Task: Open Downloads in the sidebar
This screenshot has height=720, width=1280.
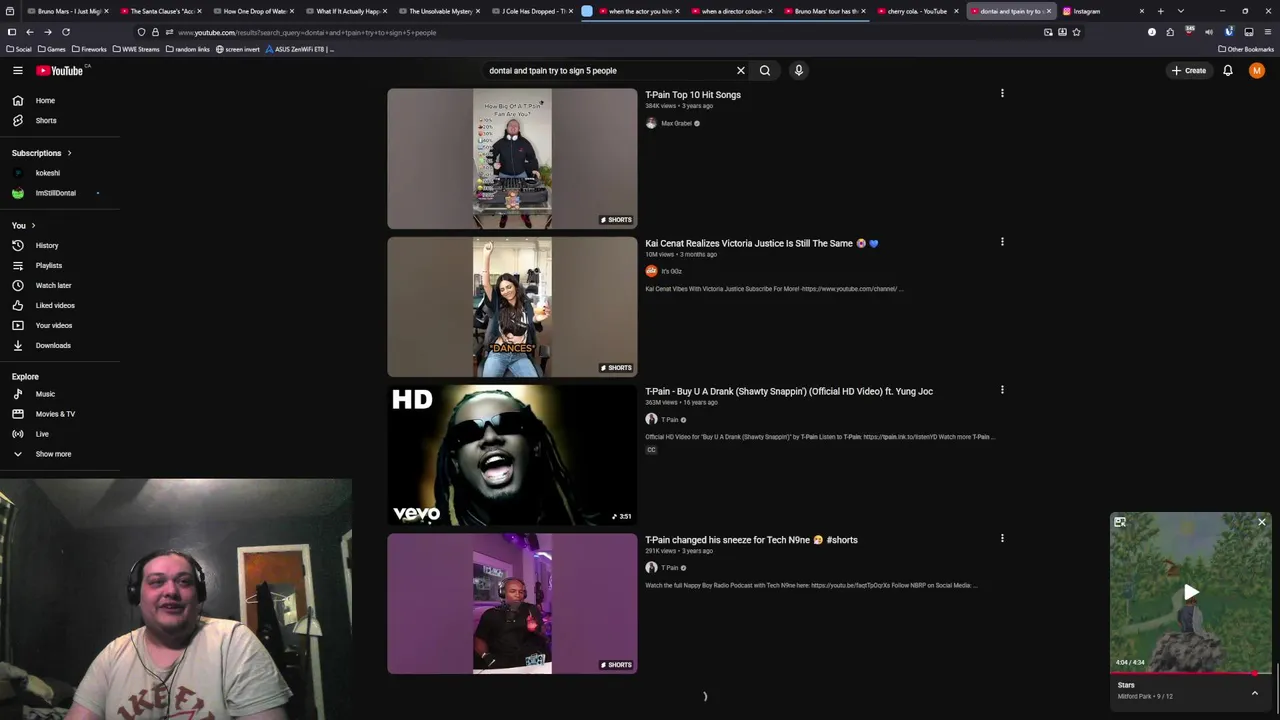Action: 60,345
